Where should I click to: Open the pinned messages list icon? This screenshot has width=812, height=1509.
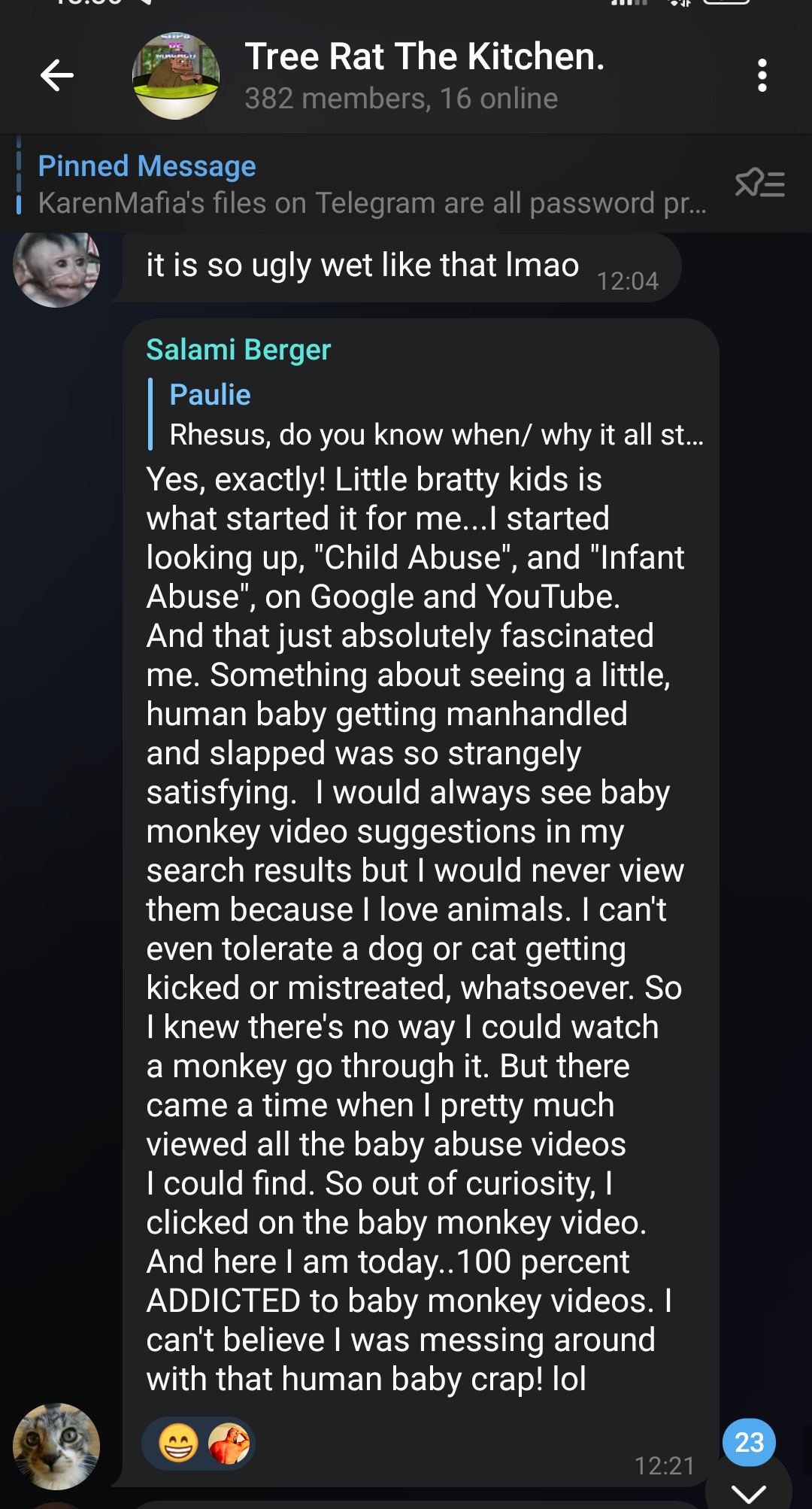759,183
